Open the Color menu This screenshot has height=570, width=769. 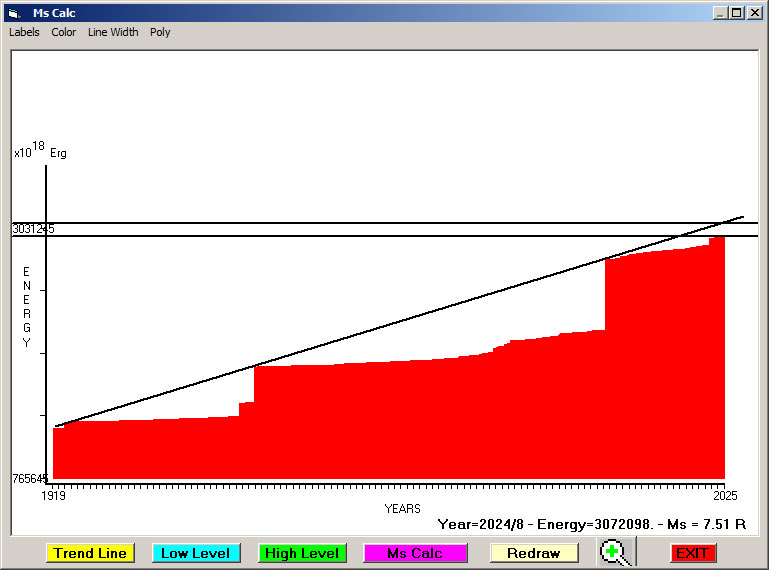click(x=64, y=32)
